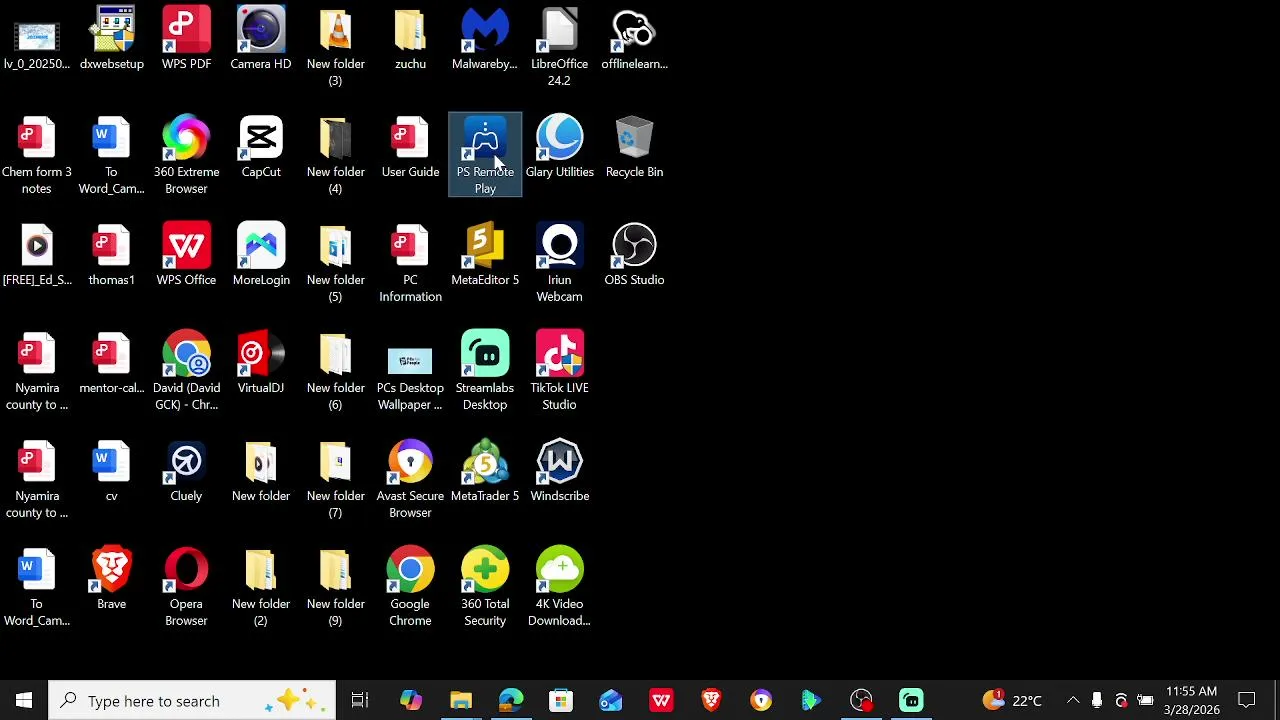
Task: Select the New folder (5) icon
Action: [335, 262]
